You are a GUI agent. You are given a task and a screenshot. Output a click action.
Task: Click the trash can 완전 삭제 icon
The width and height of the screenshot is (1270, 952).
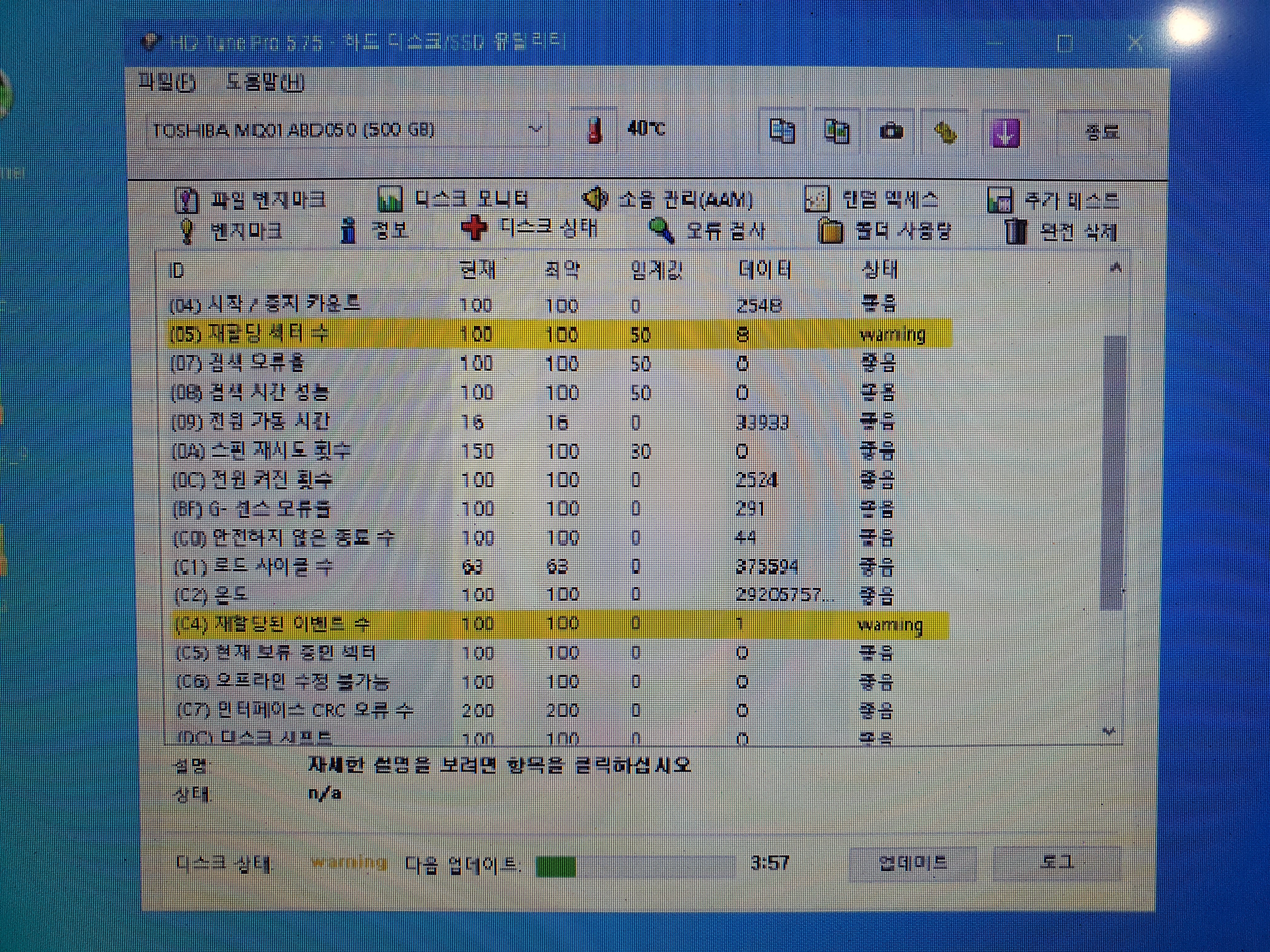[1015, 232]
